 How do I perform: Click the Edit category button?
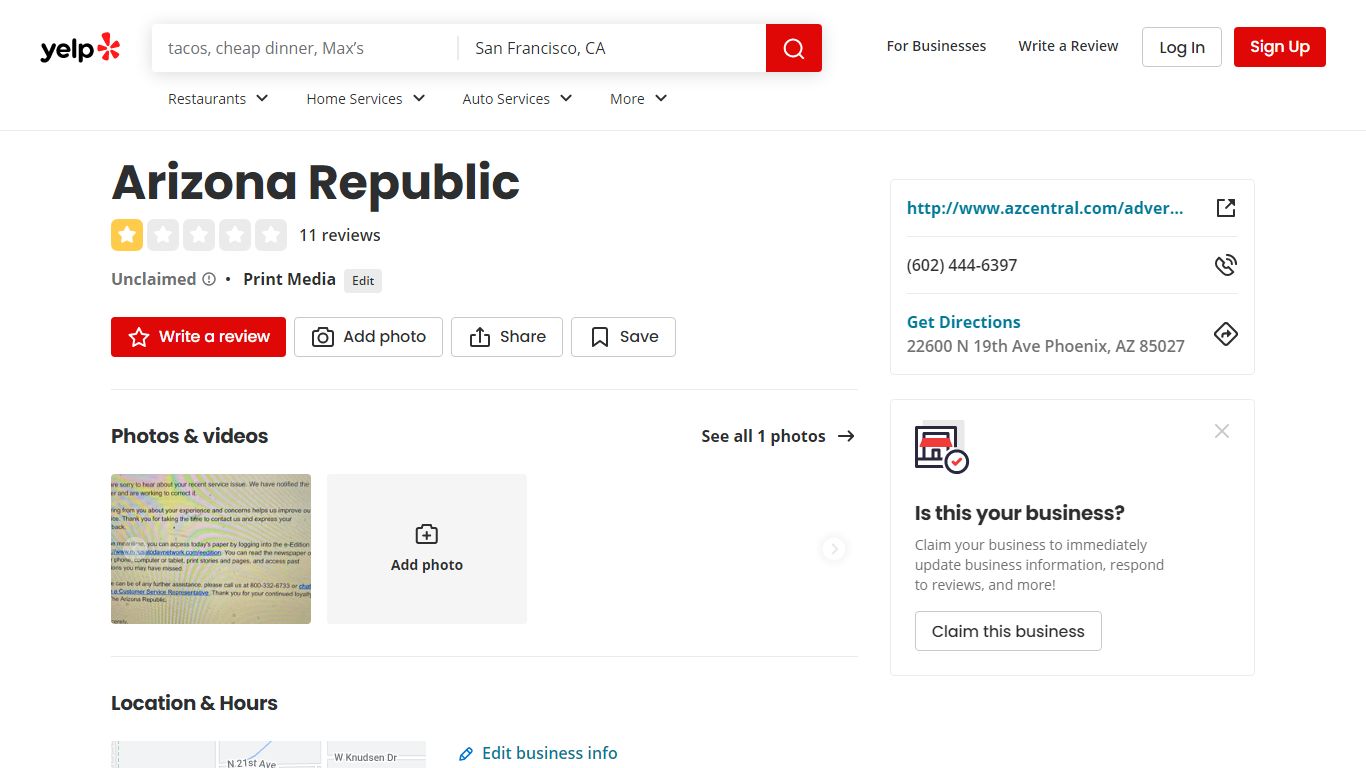(x=363, y=281)
